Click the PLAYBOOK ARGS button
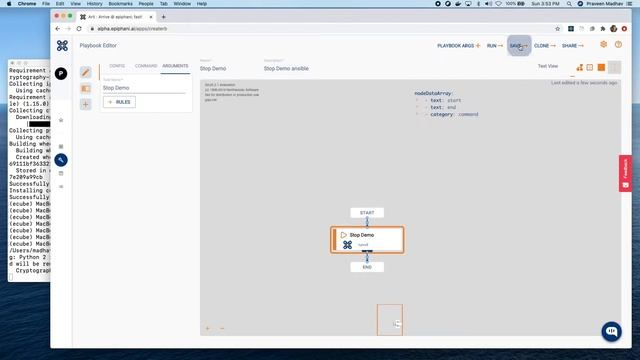 [x=458, y=46]
